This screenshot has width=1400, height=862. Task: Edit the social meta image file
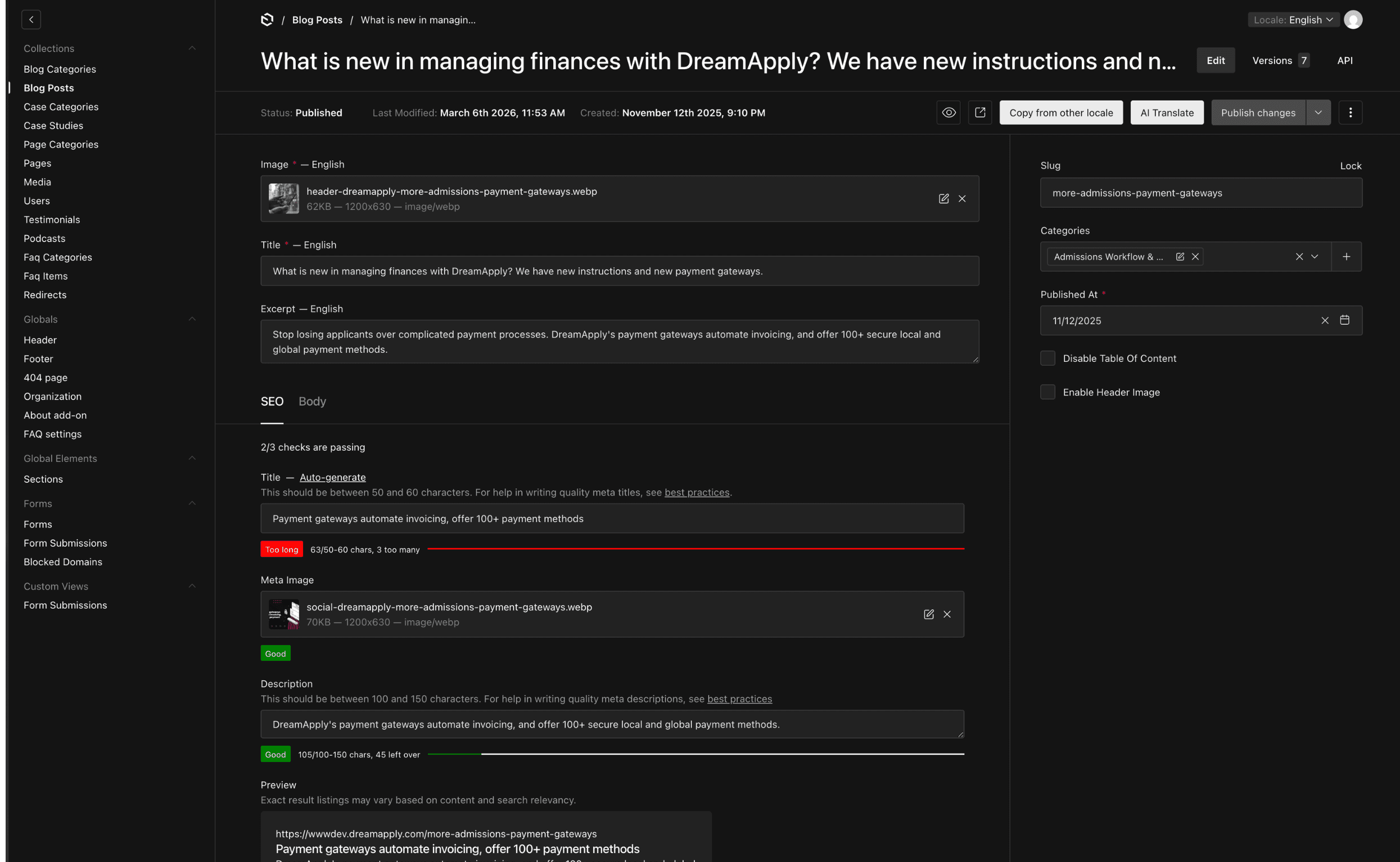click(928, 614)
